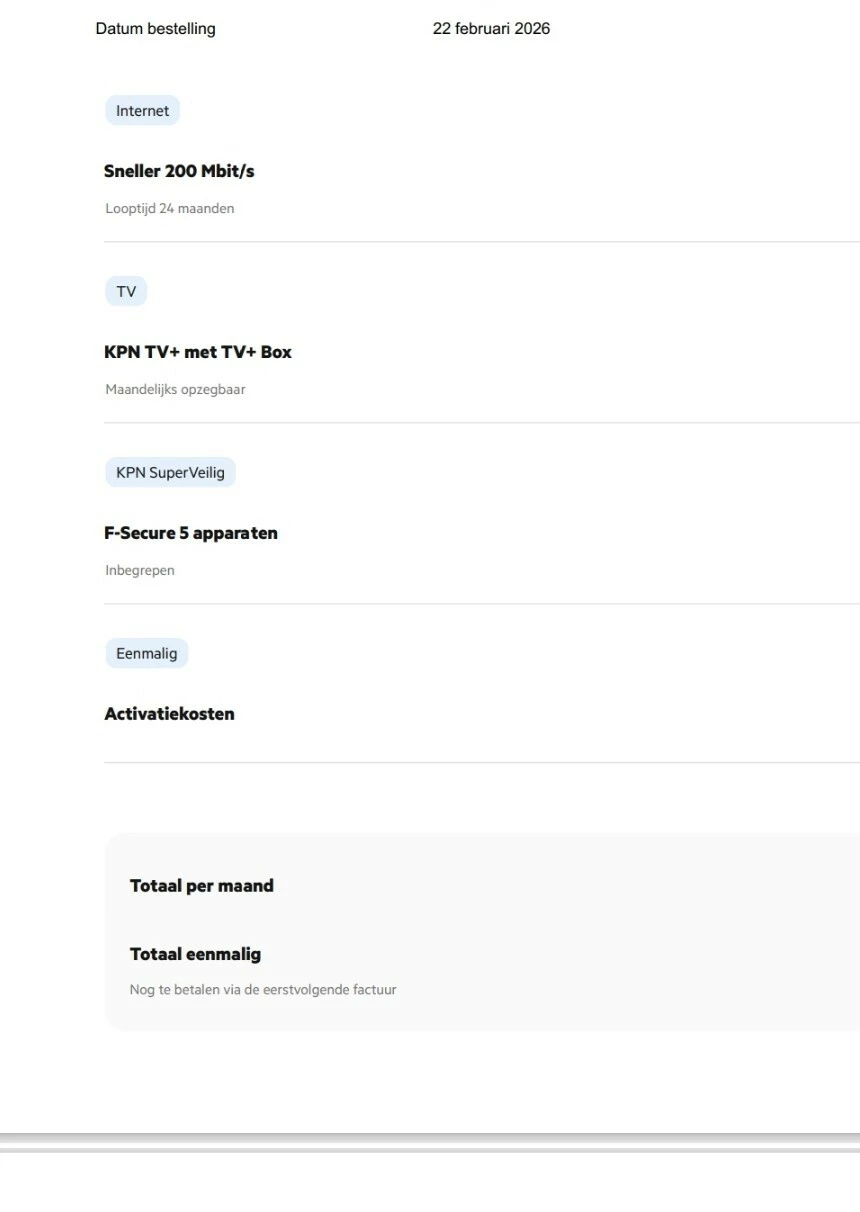Click the Nog te betalen factuur note
Image resolution: width=860 pixels, height=1212 pixels.
(x=263, y=990)
